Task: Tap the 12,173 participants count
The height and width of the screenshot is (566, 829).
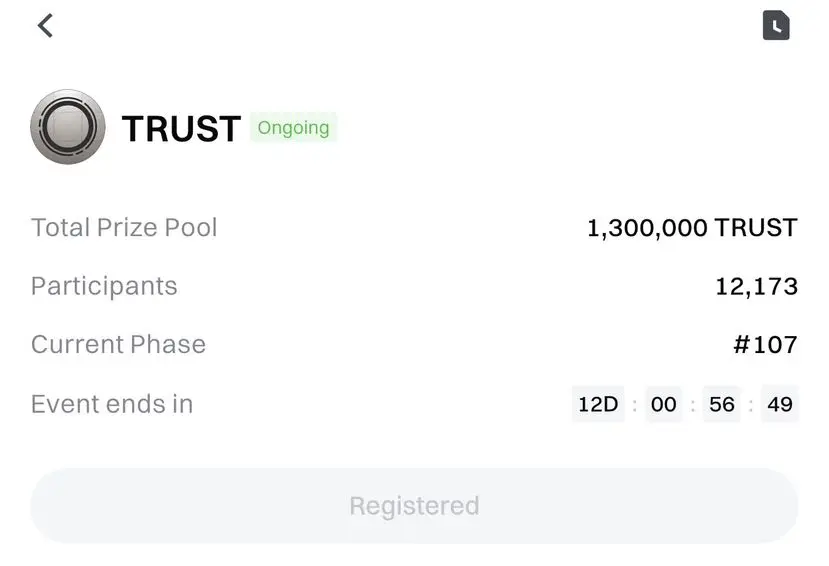Action: [x=756, y=287]
